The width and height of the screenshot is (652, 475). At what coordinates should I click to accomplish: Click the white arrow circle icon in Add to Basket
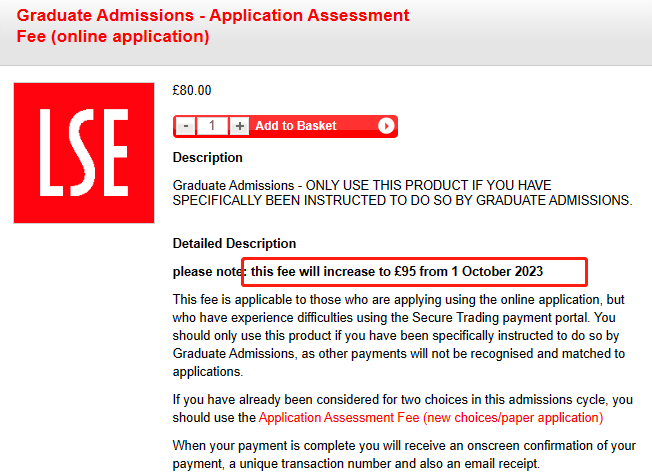pos(386,126)
